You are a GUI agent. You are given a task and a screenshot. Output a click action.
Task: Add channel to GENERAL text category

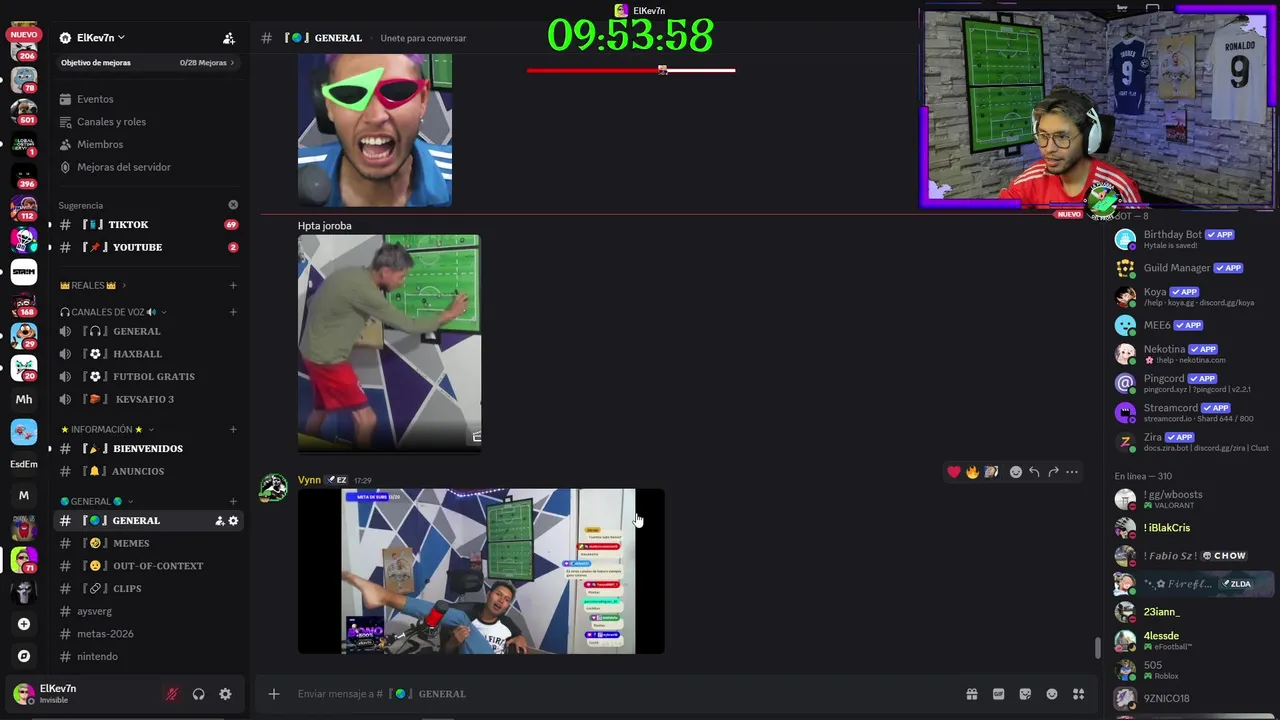click(x=233, y=502)
